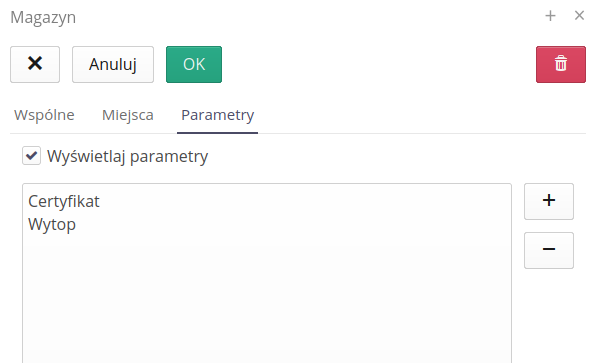The width and height of the screenshot is (594, 363).
Task: Confirm with the green OK button
Action: point(194,64)
